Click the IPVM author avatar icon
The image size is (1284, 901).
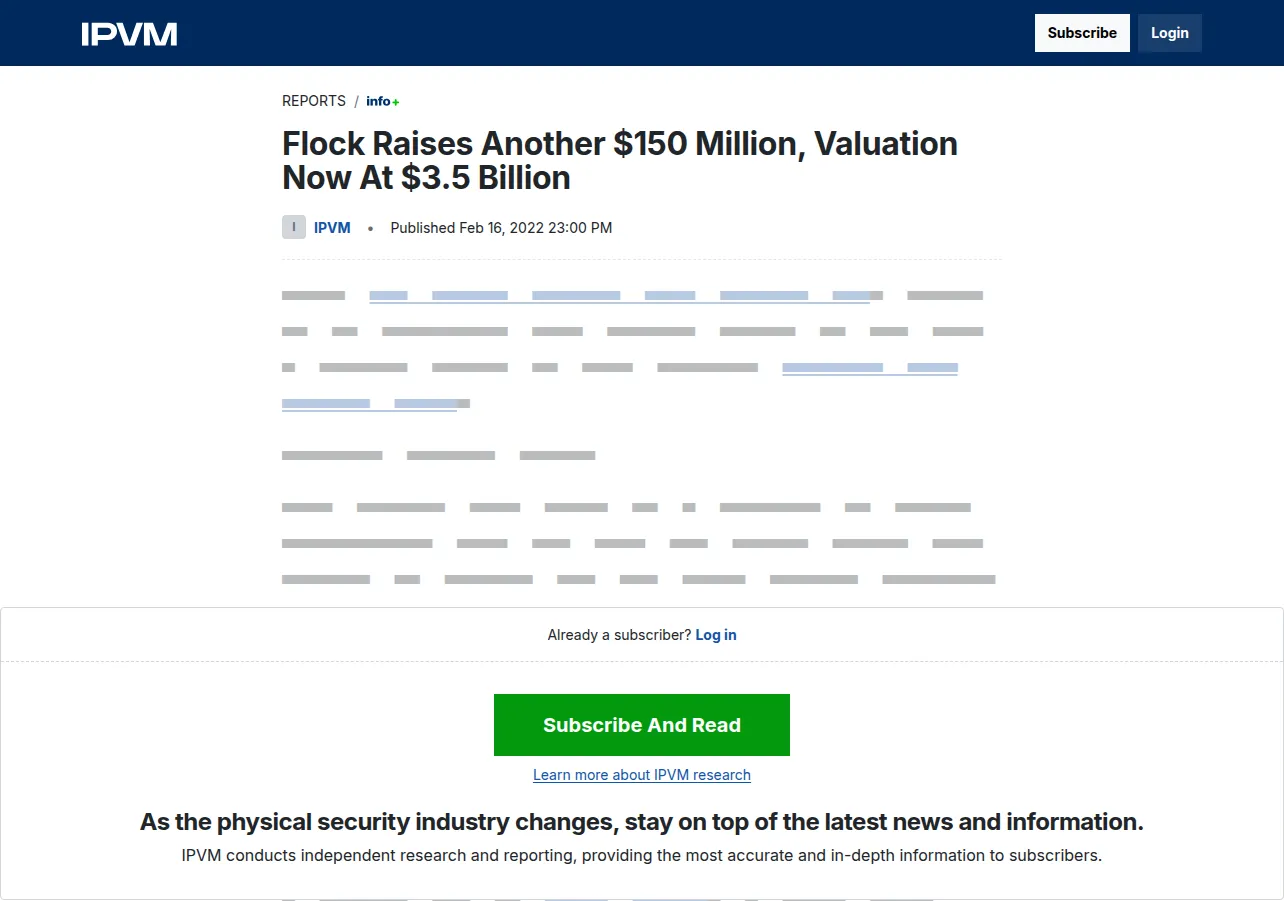point(293,227)
